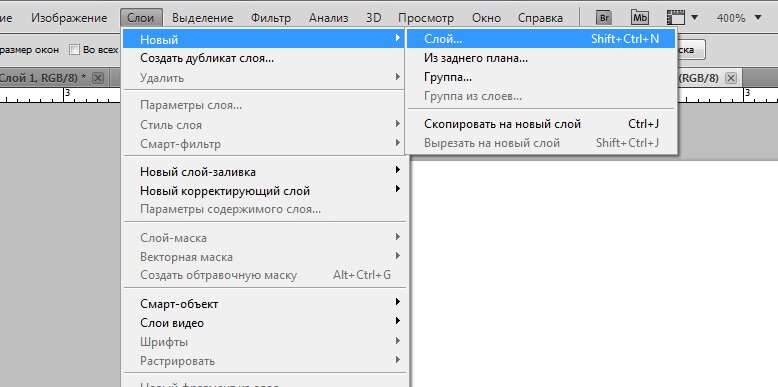Open the 400% zoom level dropdown
The height and width of the screenshot is (387, 778).
739,18
